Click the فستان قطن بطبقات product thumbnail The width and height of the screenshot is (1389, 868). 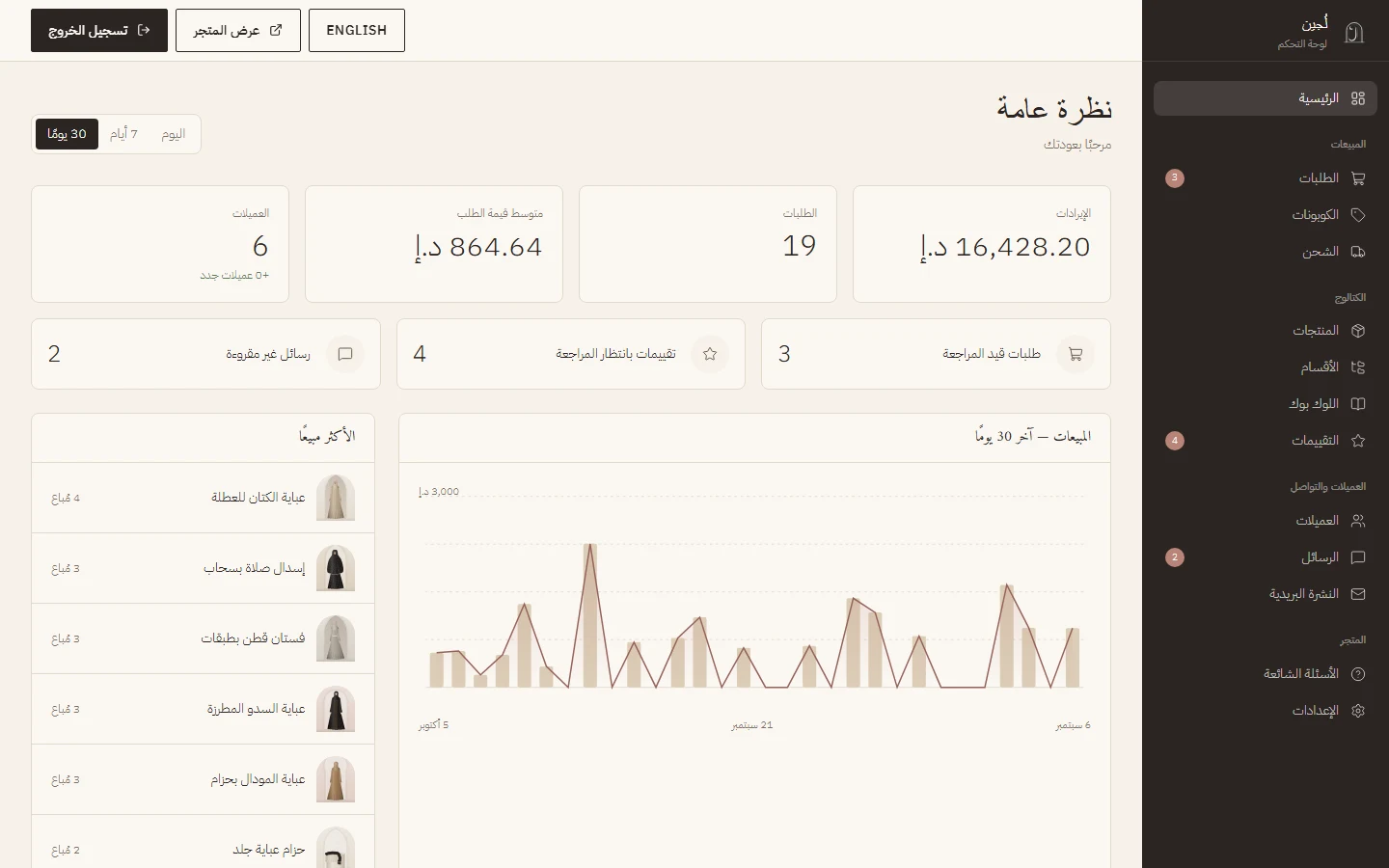click(336, 638)
